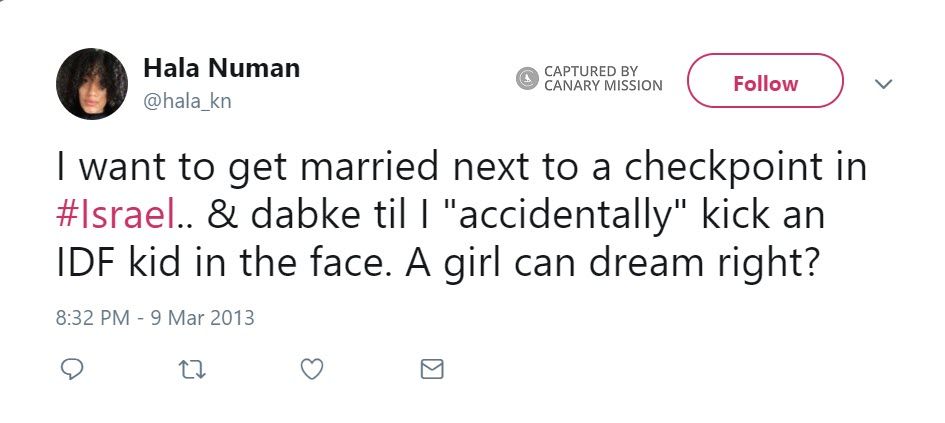
Task: Follow Hala Numan with the Follow button
Action: [765, 84]
